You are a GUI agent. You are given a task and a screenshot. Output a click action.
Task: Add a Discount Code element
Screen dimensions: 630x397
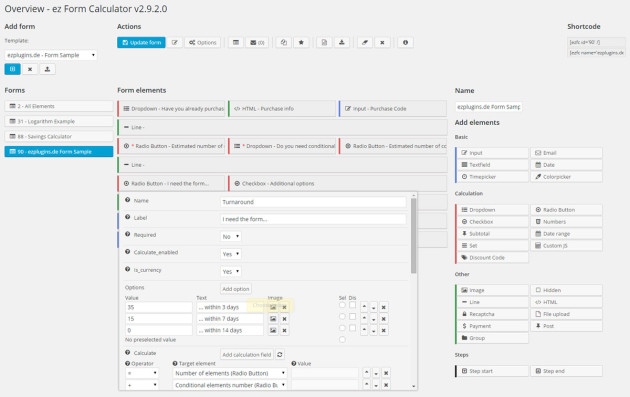pos(492,258)
